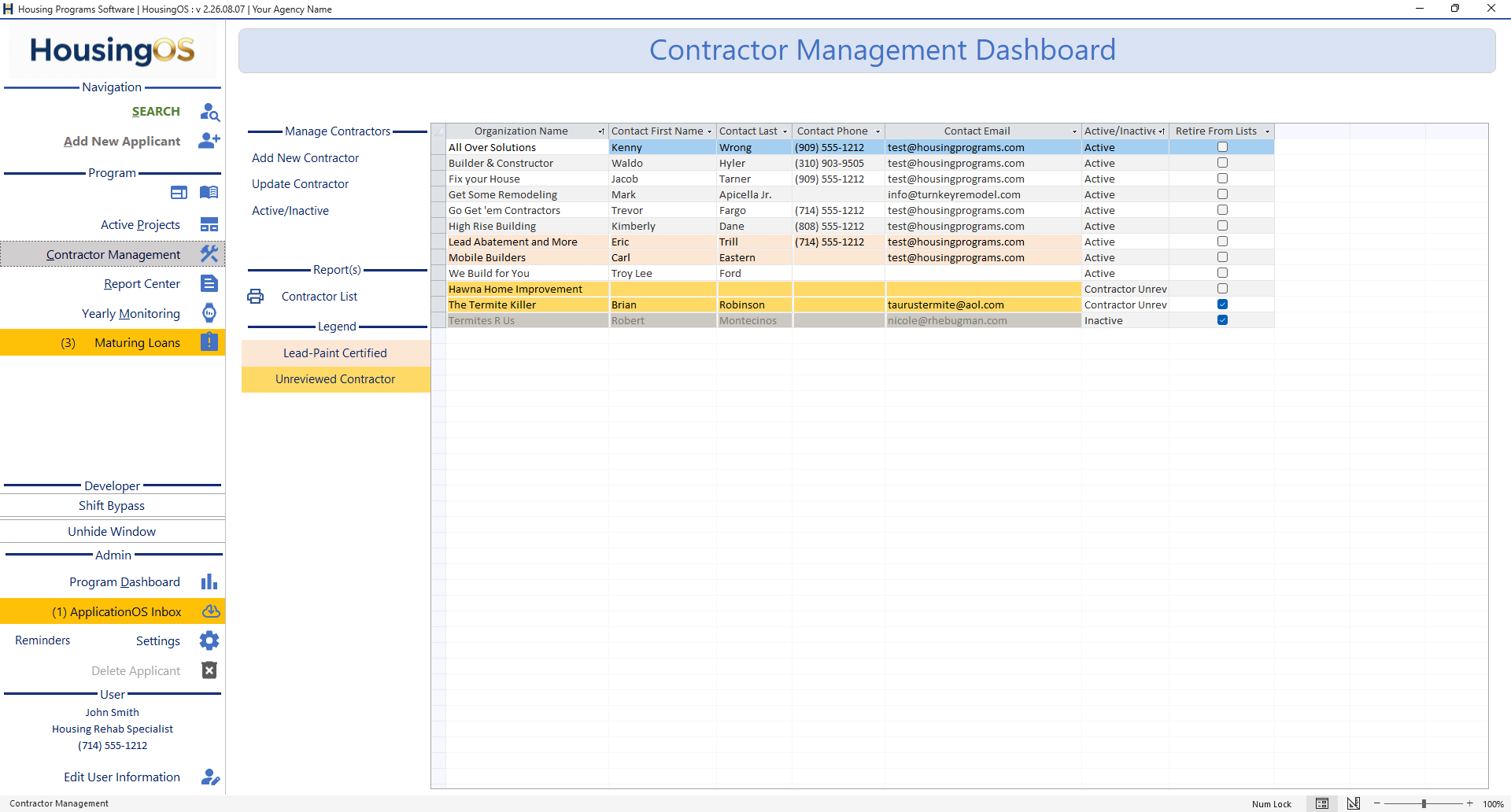1511x812 pixels.
Task: Click Add New Contractor link
Action: (x=305, y=158)
